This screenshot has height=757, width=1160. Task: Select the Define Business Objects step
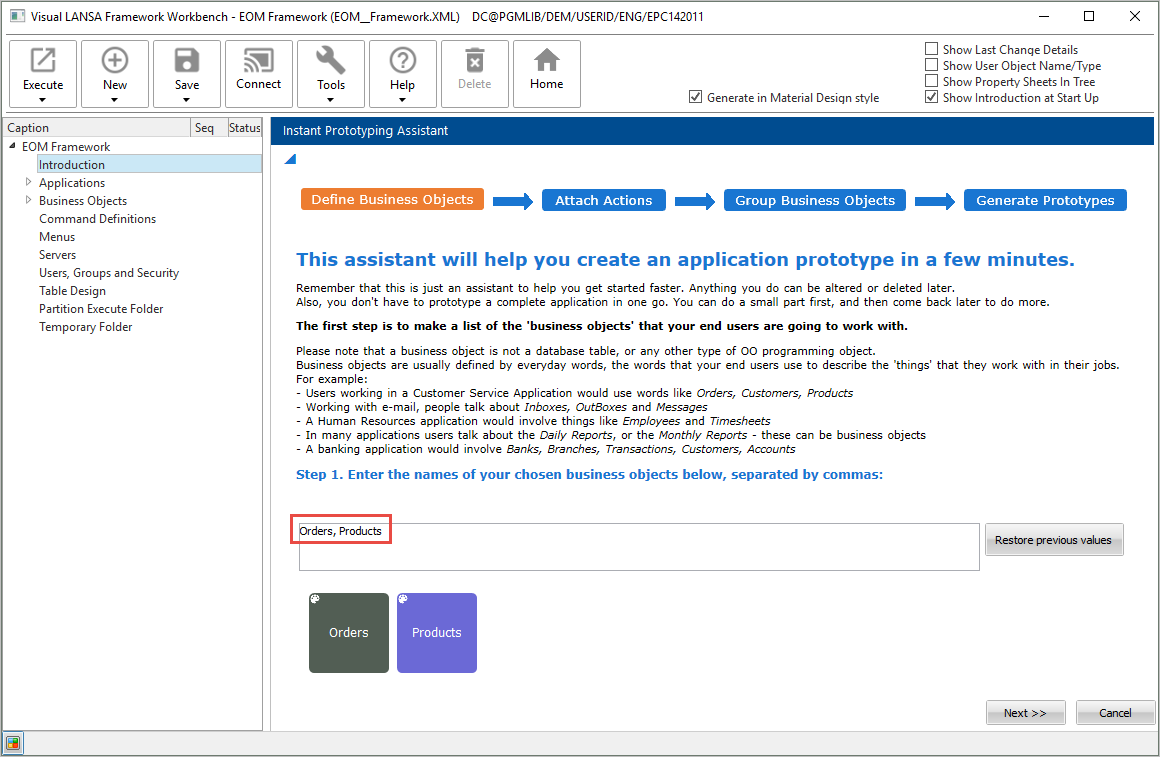(392, 200)
